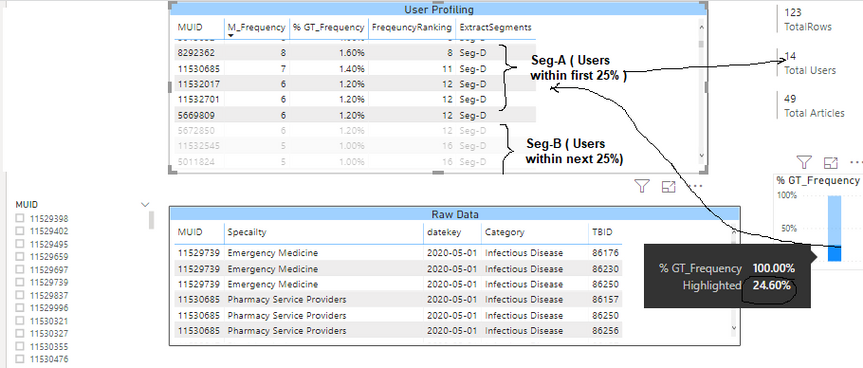Image resolution: width=863 pixels, height=368 pixels.
Task: Check MUID 11529739 in slicer
Action: (x=20, y=282)
